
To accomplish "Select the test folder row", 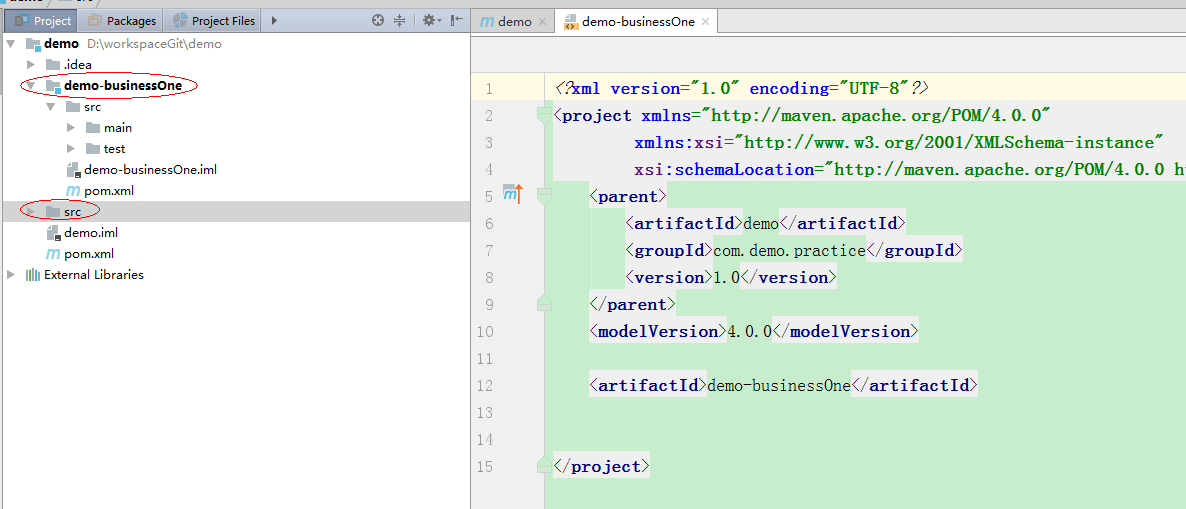I will (x=235, y=149).
